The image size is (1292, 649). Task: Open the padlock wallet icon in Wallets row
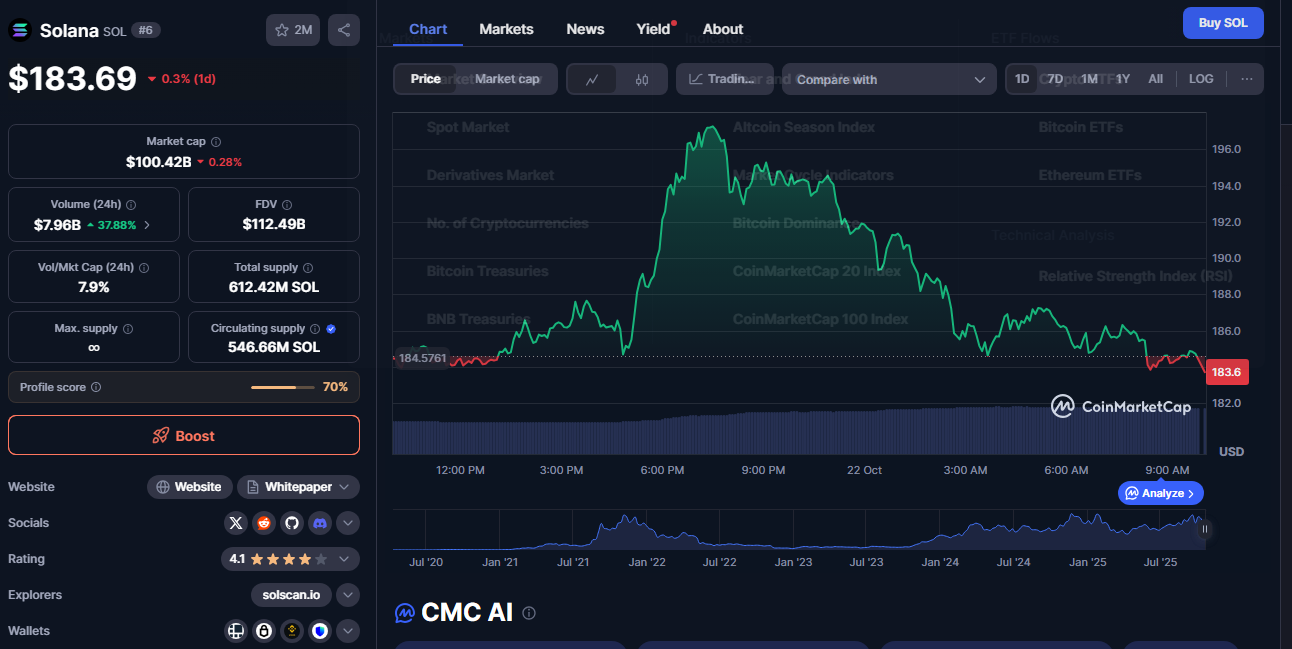pyautogui.click(x=264, y=631)
